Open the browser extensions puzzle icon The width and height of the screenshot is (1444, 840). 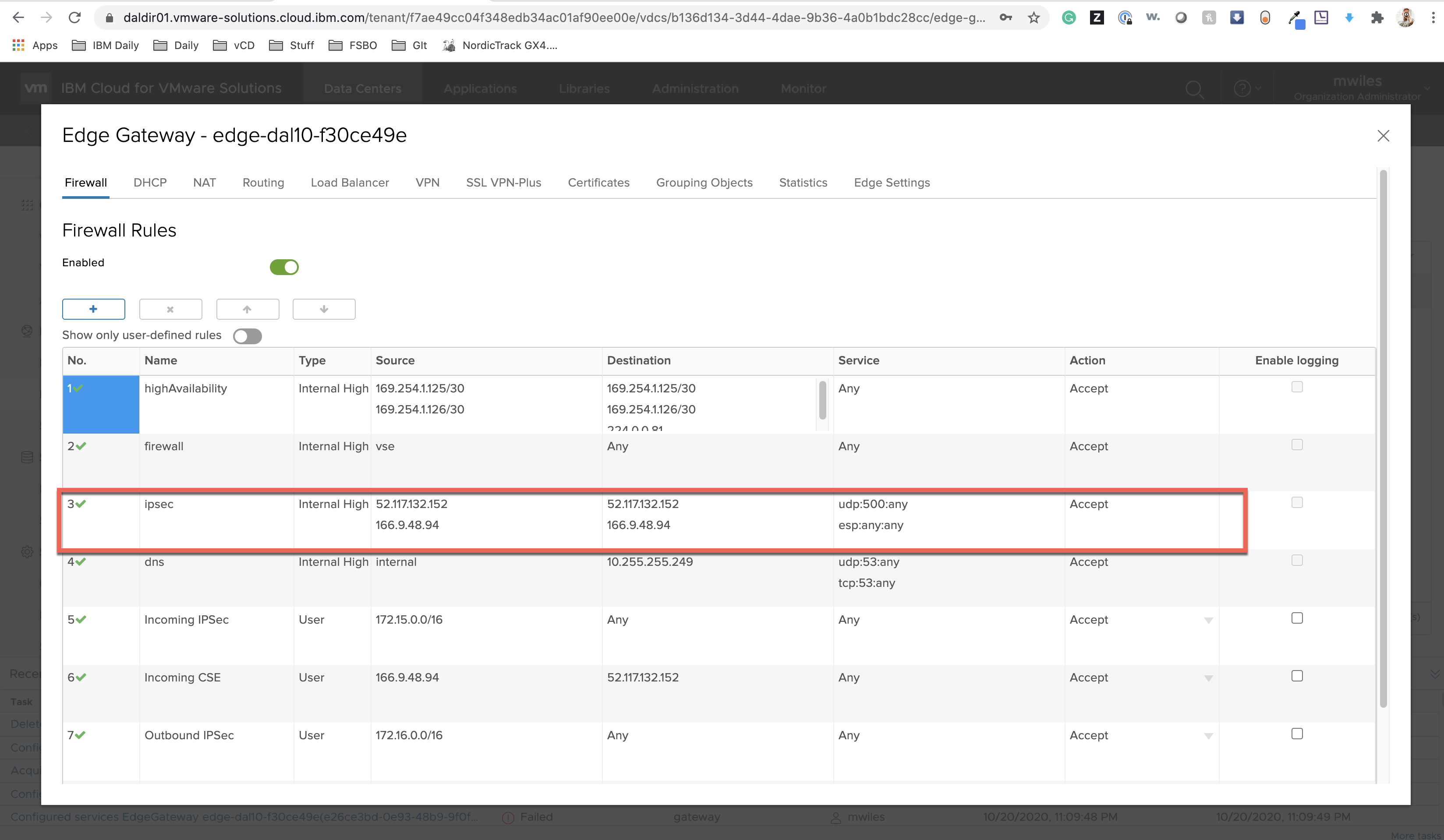point(1377,18)
